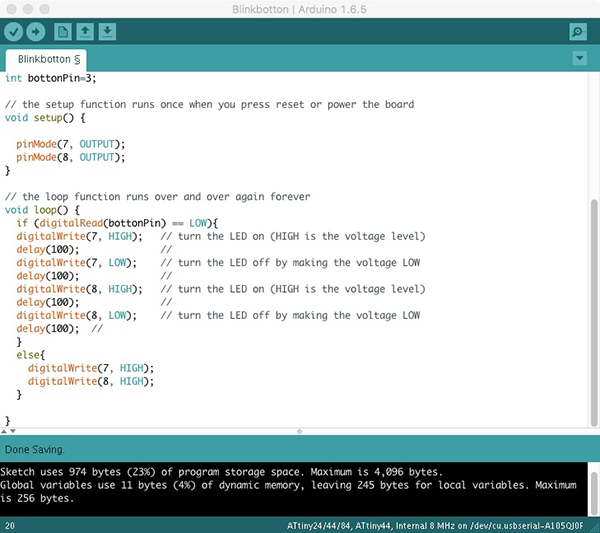Click 'Sketch uses 974 bytes' console line

pos(221,472)
